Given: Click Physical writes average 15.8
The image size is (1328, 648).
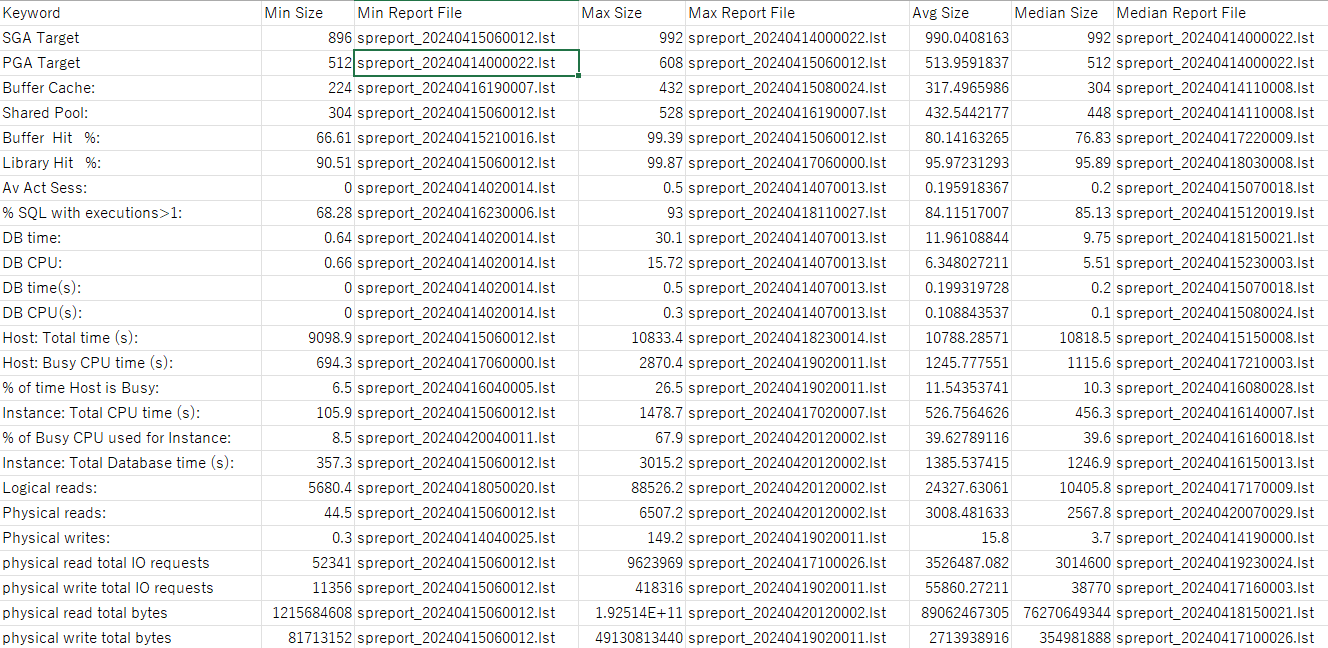Looking at the screenshot, I should click(x=961, y=538).
